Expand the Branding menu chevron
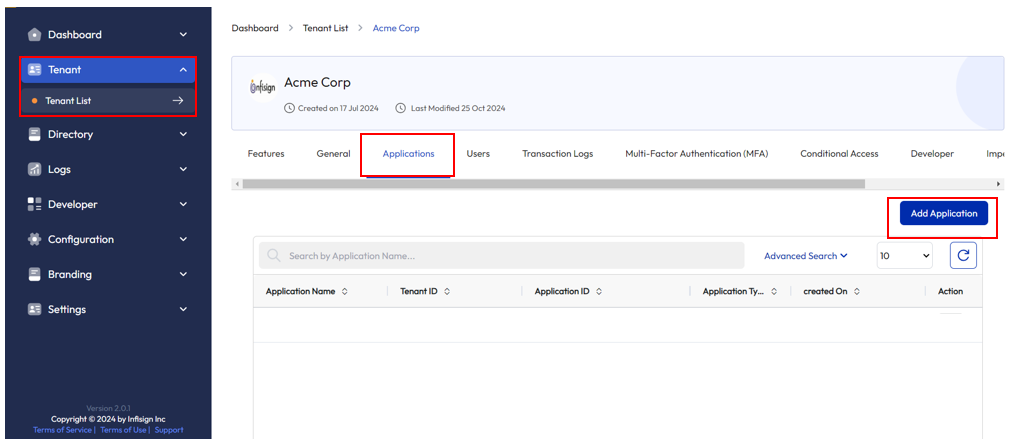Screen dimensions: 1023x442 click(183, 274)
